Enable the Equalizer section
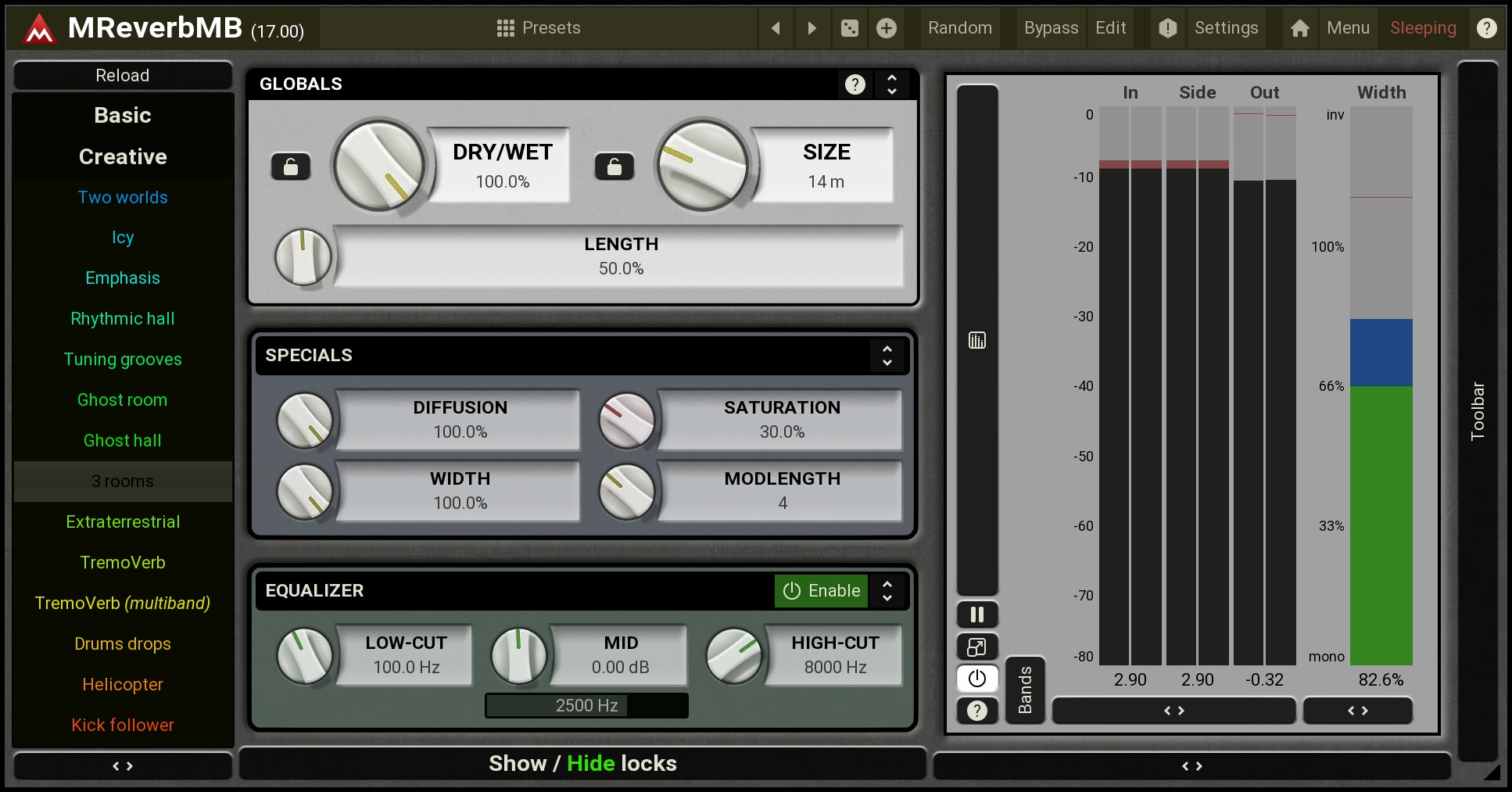Image resolution: width=1512 pixels, height=792 pixels. click(821, 591)
